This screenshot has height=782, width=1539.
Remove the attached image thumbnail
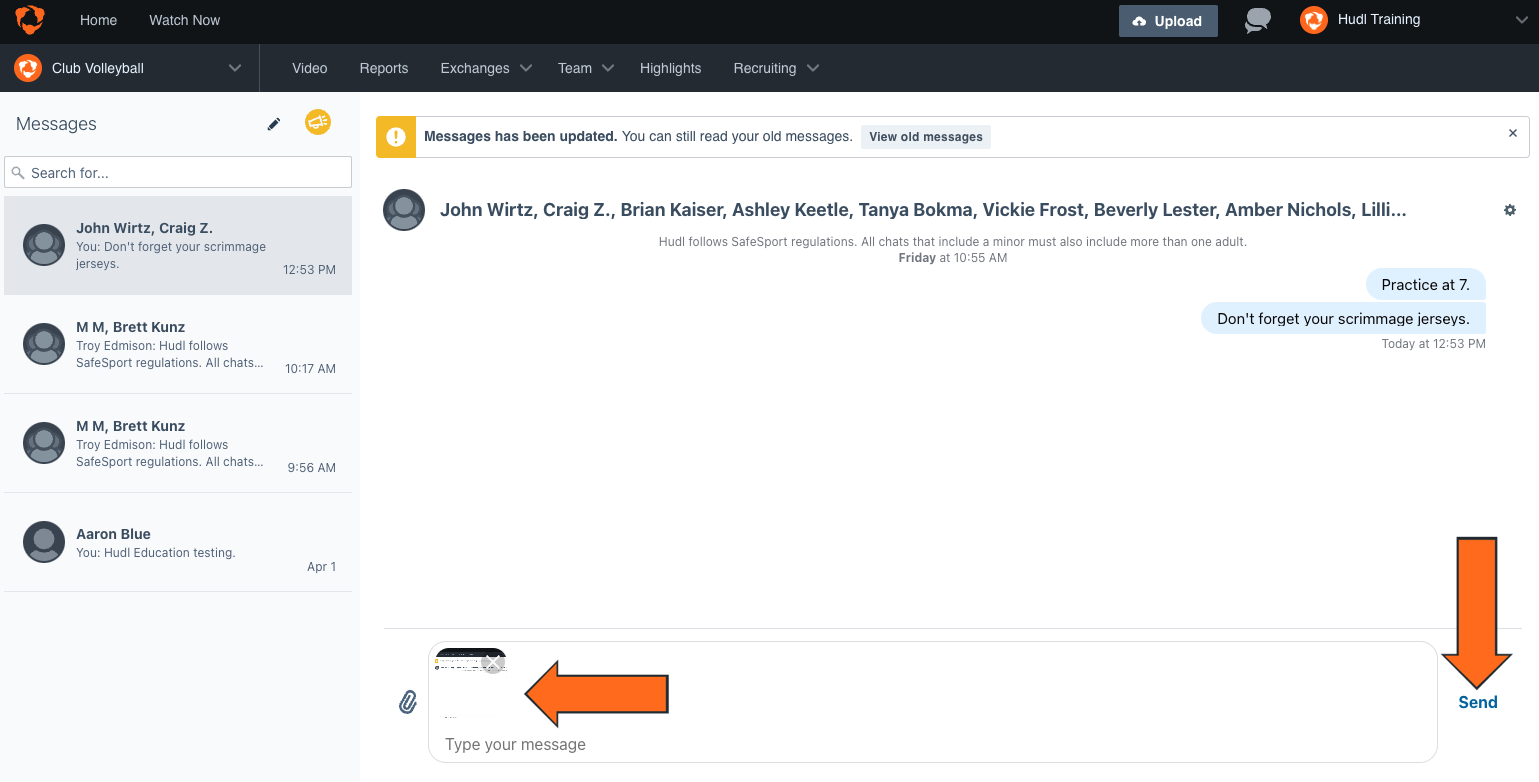[492, 663]
